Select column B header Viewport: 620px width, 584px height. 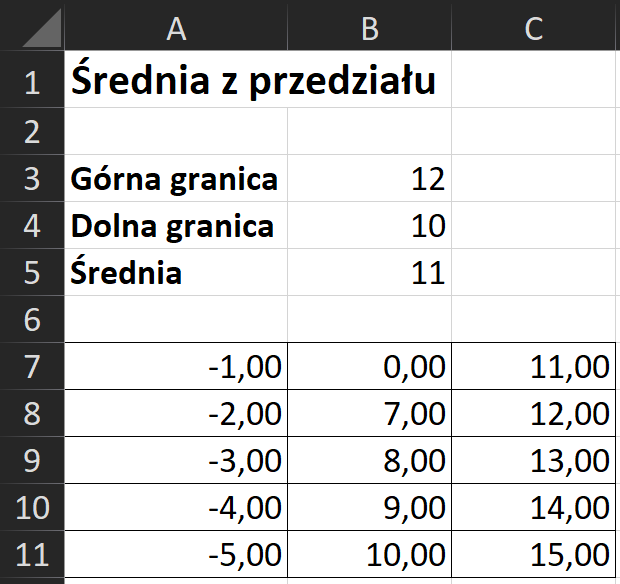370,28
